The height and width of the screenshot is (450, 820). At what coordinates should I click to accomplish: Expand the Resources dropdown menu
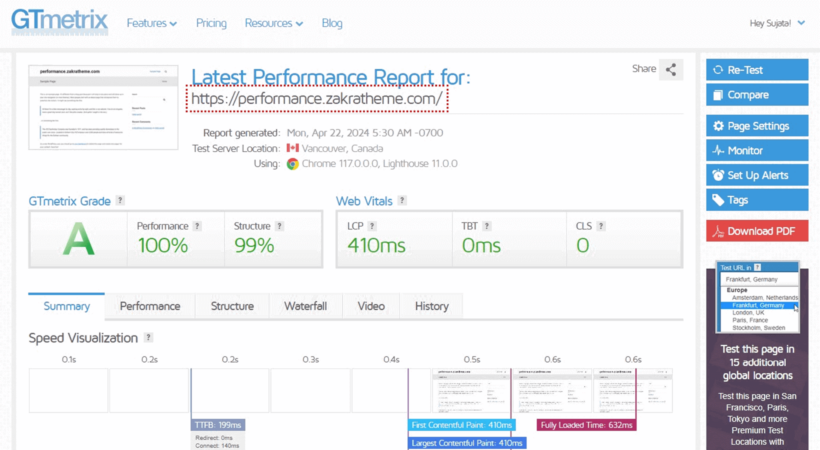(x=274, y=23)
